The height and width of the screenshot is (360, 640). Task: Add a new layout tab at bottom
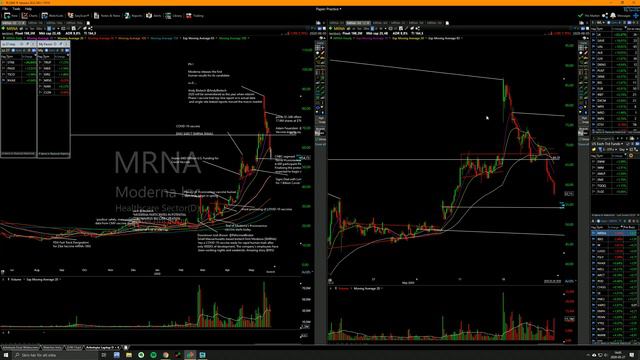pos(126,347)
